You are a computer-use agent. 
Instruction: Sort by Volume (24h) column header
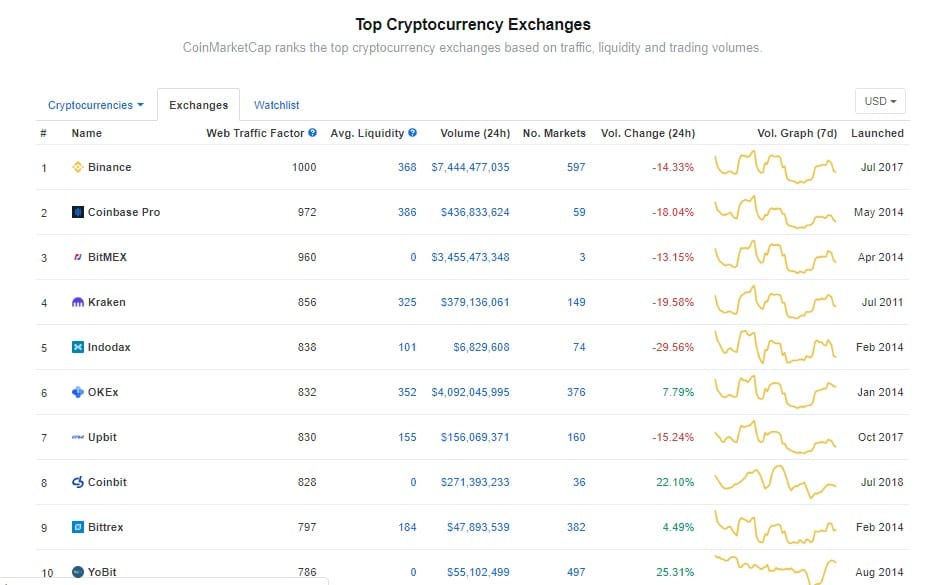click(x=475, y=133)
